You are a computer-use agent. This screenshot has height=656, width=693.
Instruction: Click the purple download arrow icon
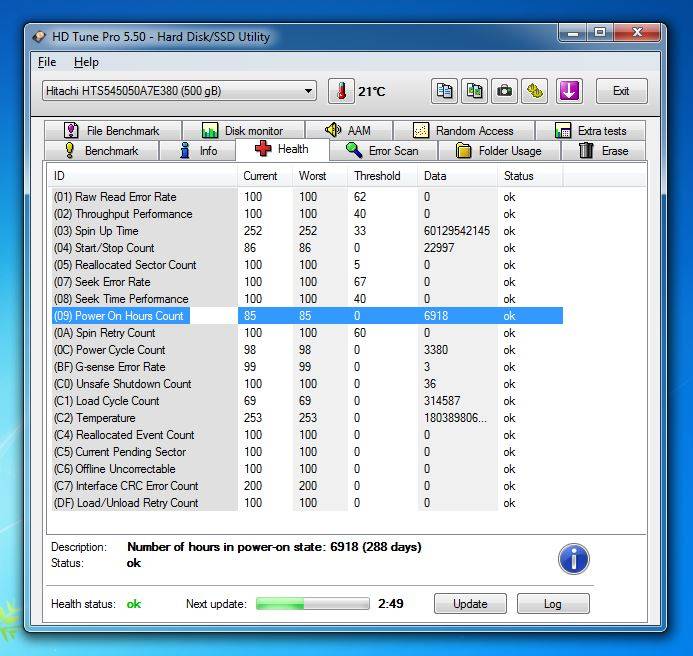[x=569, y=91]
